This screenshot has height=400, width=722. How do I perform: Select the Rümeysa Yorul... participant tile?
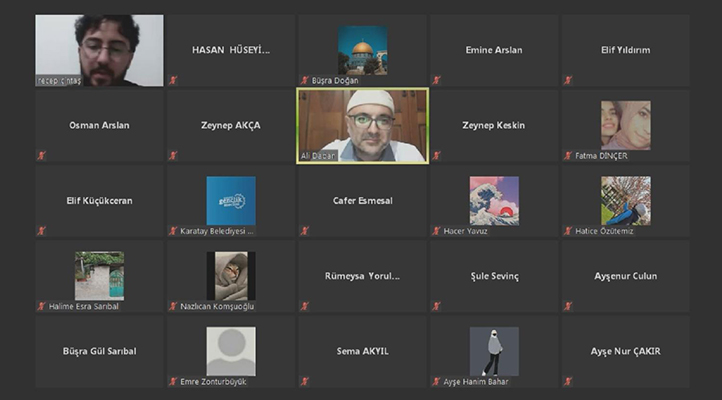click(362, 276)
